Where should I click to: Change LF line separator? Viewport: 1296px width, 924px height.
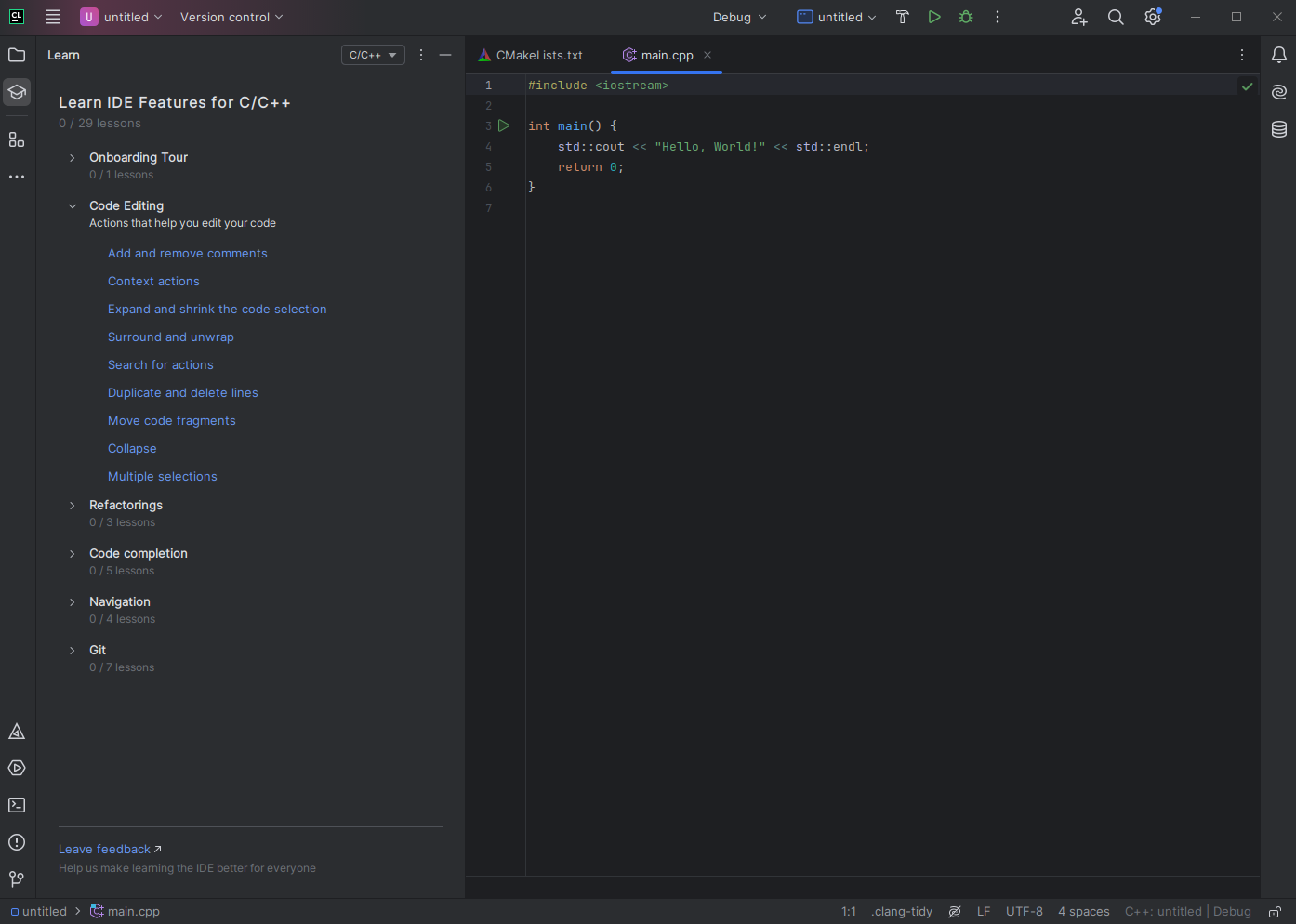984,912
